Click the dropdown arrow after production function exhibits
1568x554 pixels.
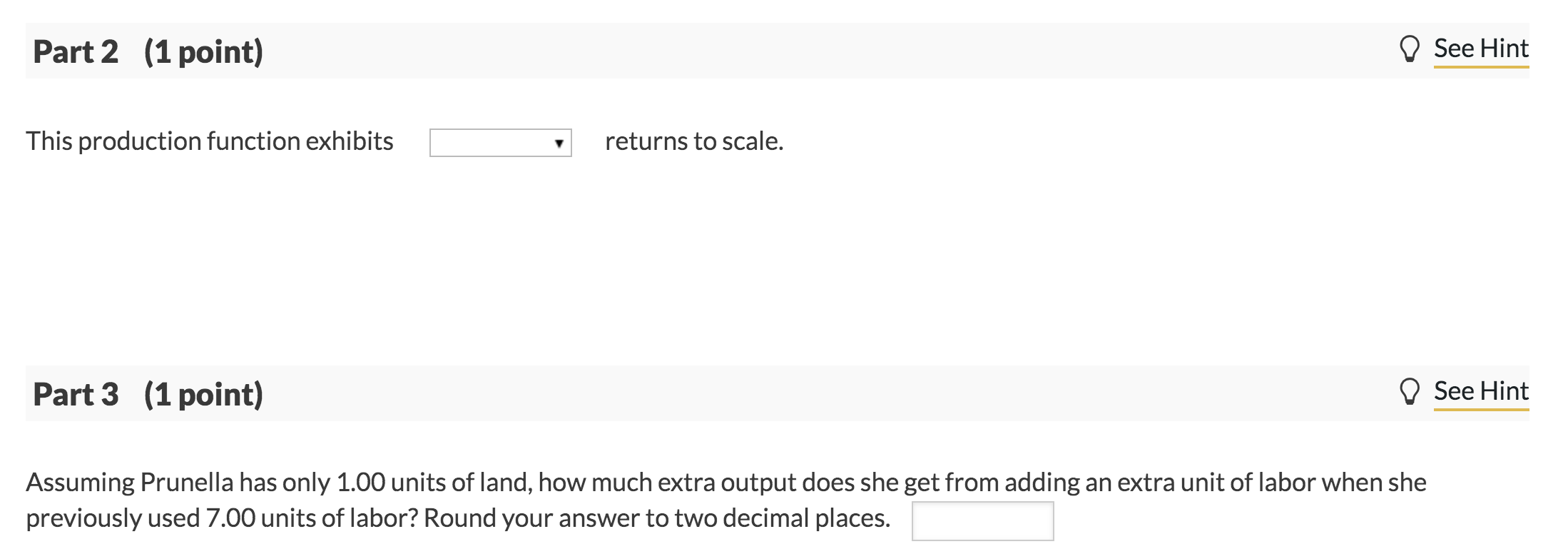(558, 143)
